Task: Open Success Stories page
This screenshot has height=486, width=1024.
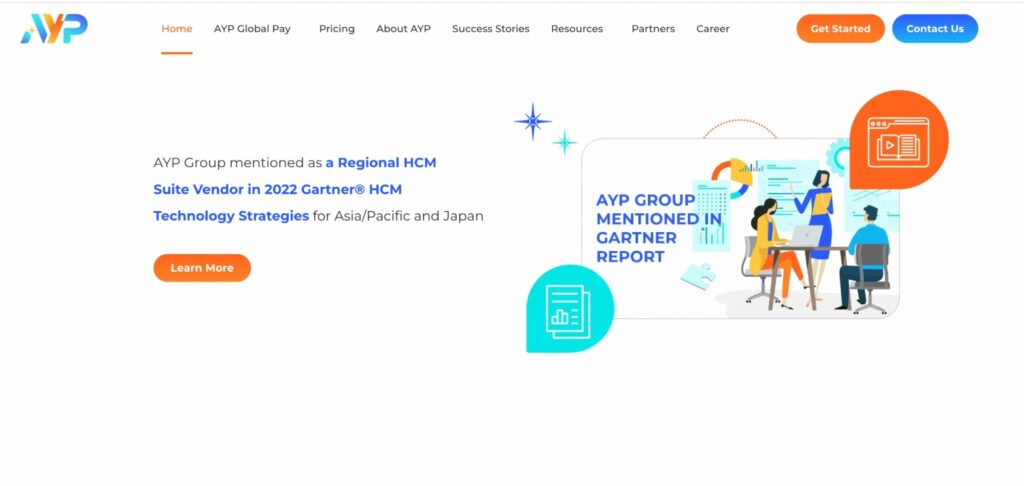Action: pyautogui.click(x=490, y=29)
